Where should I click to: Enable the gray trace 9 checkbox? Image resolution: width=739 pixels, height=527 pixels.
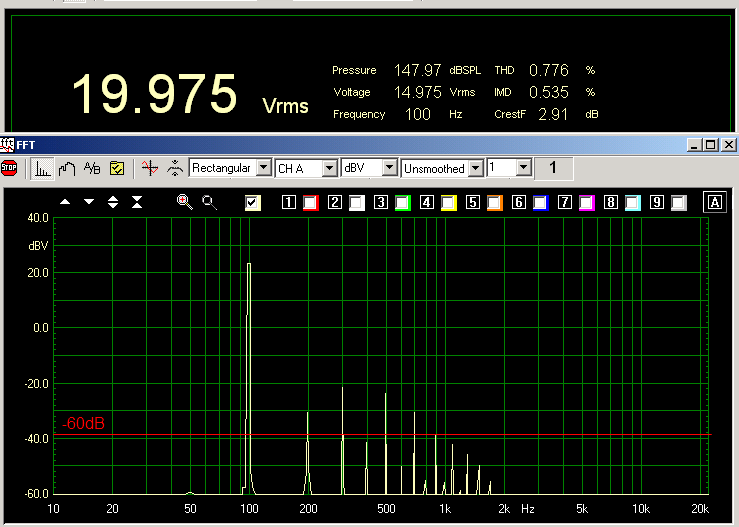(x=679, y=203)
